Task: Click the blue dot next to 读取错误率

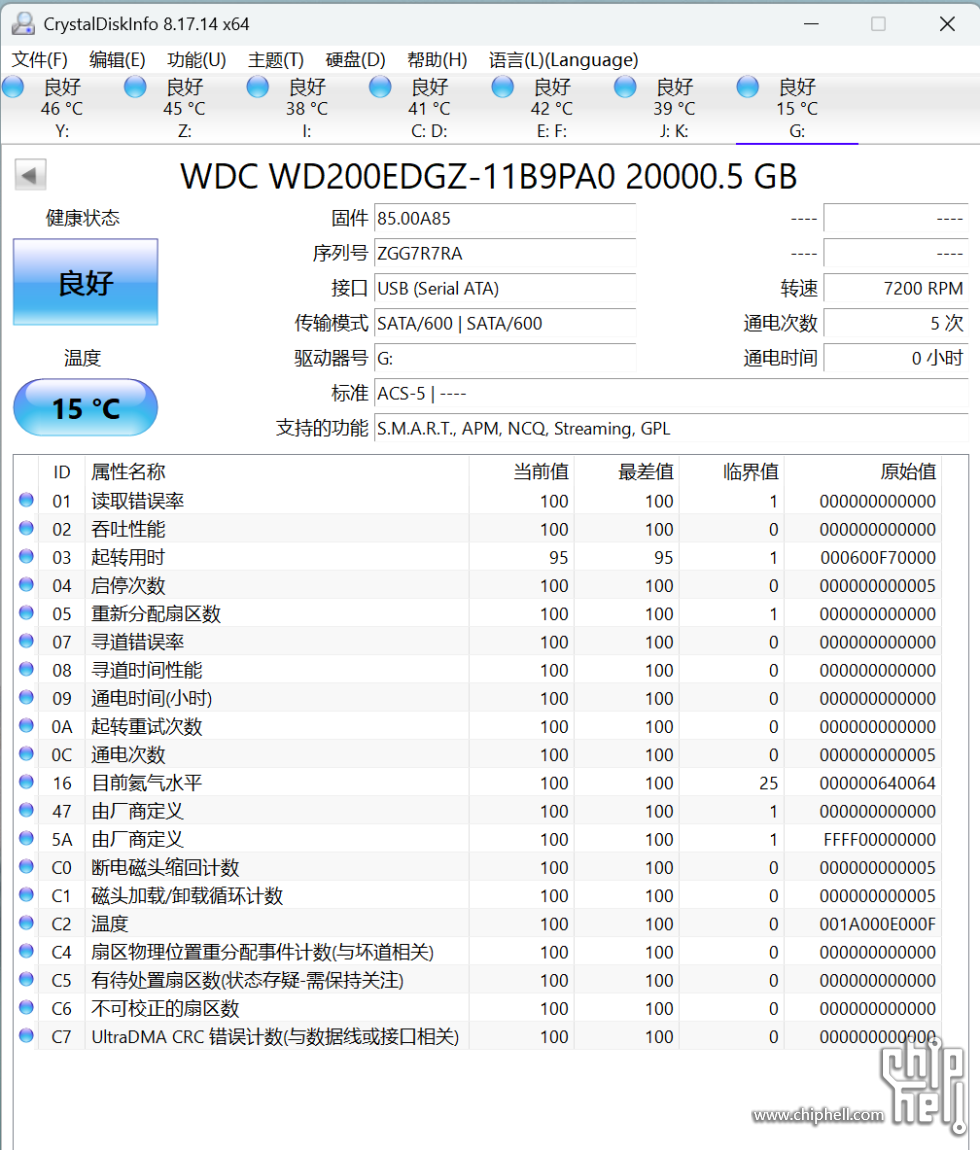Action: pyautogui.click(x=25, y=501)
